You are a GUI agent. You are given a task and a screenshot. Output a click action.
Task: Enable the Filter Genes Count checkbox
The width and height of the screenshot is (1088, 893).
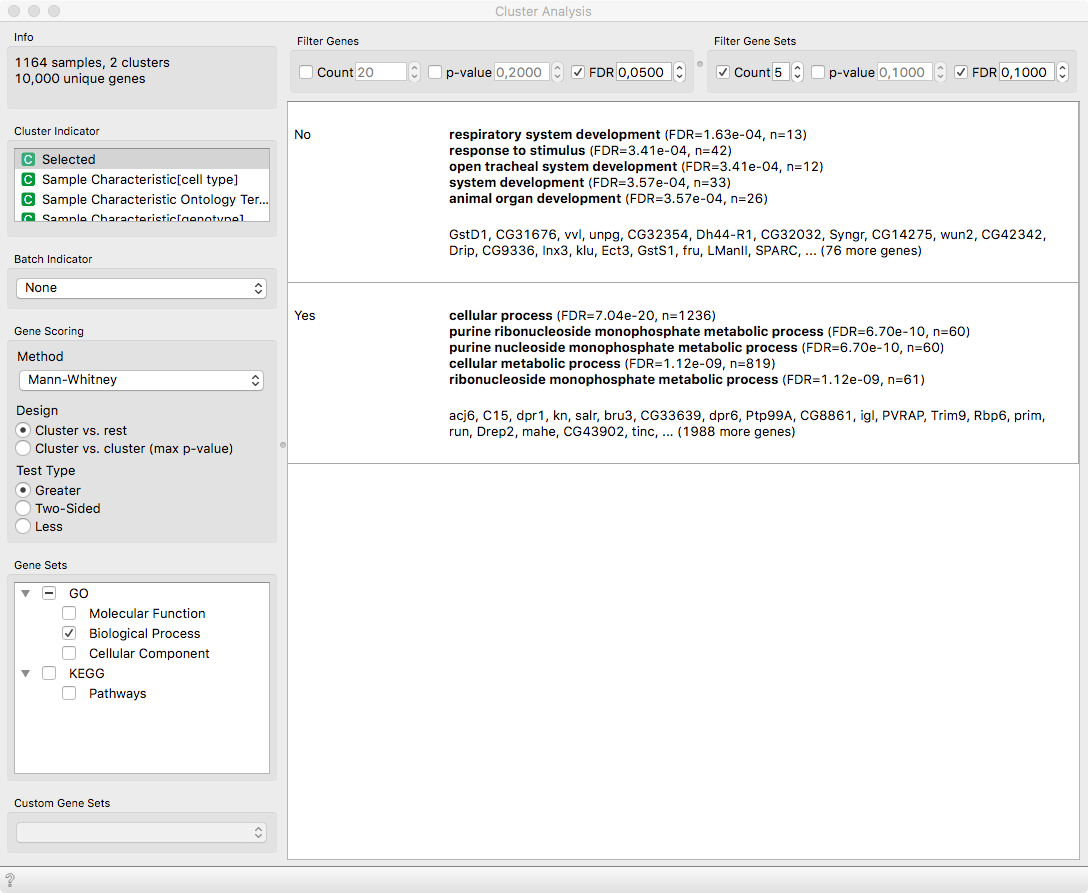[306, 72]
